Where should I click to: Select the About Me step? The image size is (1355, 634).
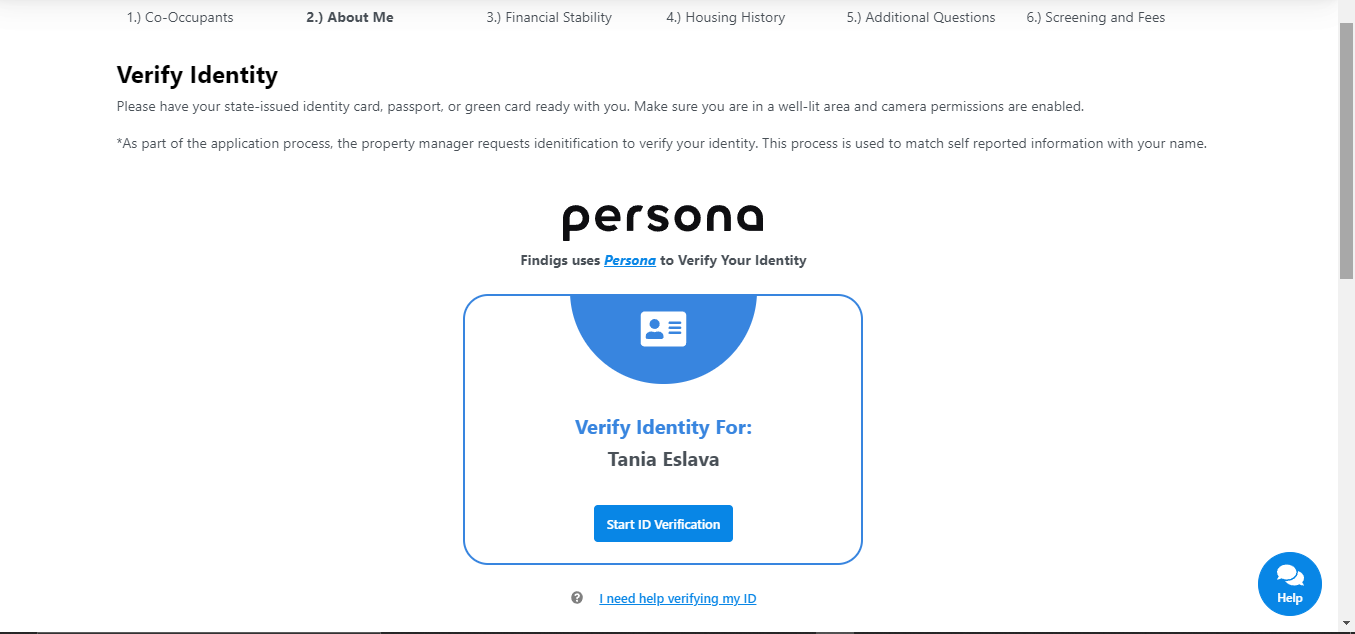350,17
